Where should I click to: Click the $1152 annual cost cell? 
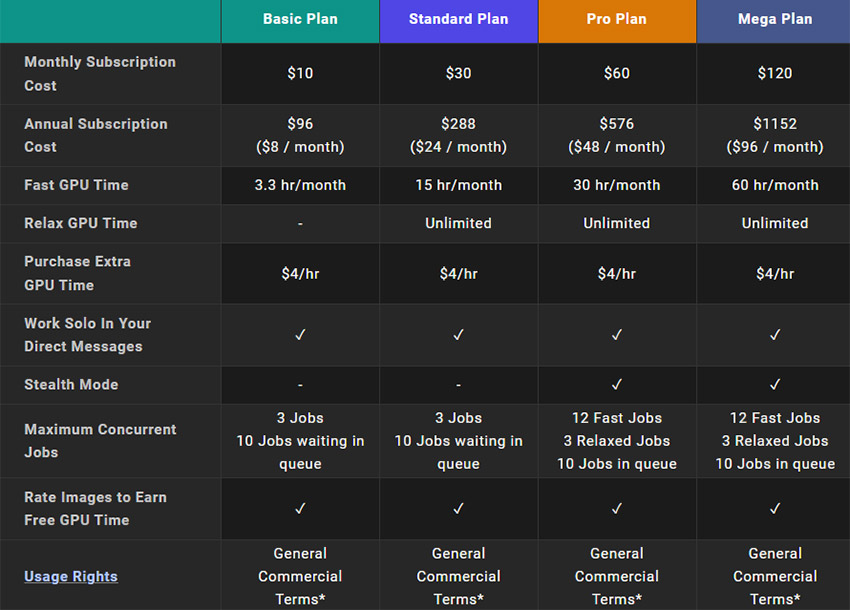(x=774, y=136)
